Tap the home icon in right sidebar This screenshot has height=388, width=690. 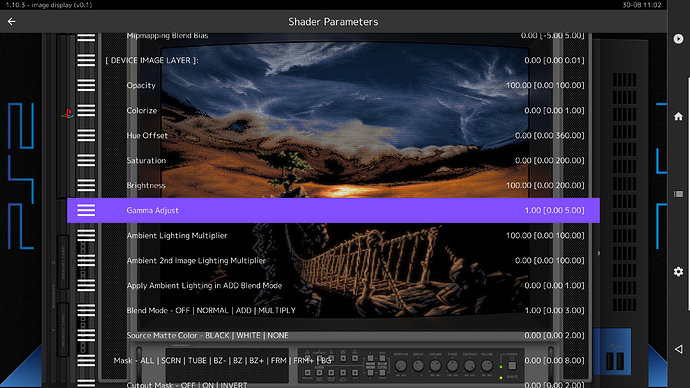[x=678, y=116]
